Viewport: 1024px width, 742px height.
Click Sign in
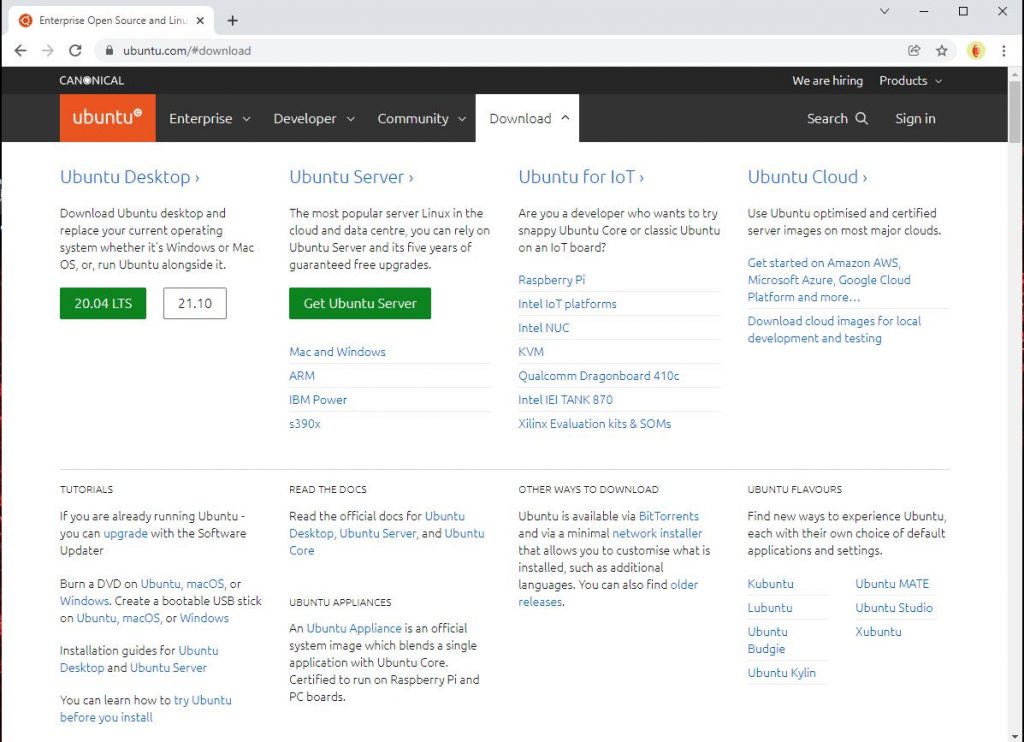click(x=915, y=118)
